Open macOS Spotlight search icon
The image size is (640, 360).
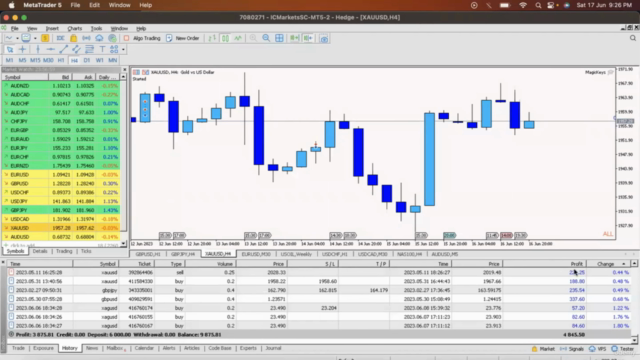(x=538, y=5)
